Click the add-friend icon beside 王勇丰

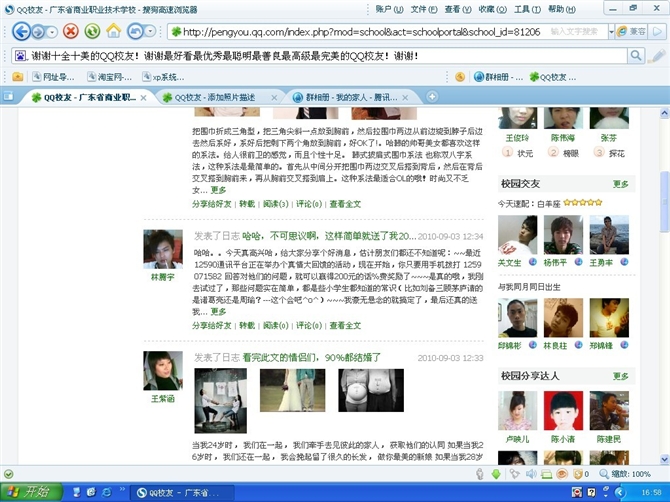click(624, 262)
